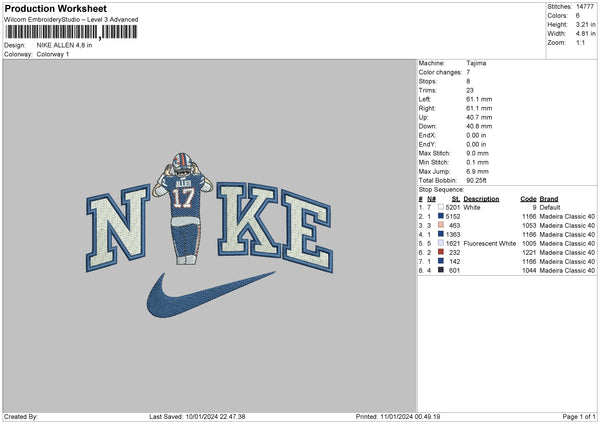Image resolution: width=600 pixels, height=424 pixels.
Task: Click the Colors value 6
Action: (577, 16)
